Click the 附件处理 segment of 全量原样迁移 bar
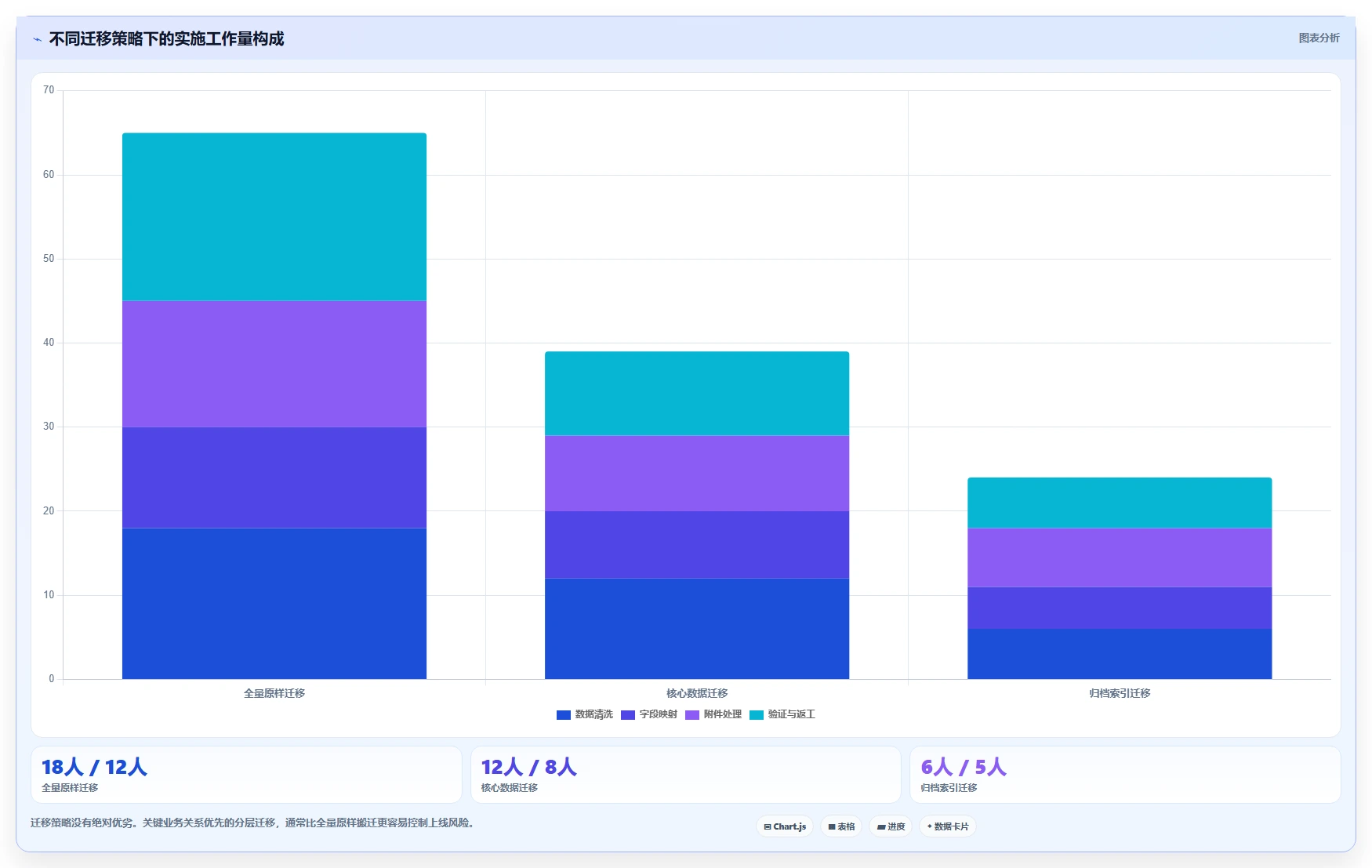 pyautogui.click(x=274, y=364)
